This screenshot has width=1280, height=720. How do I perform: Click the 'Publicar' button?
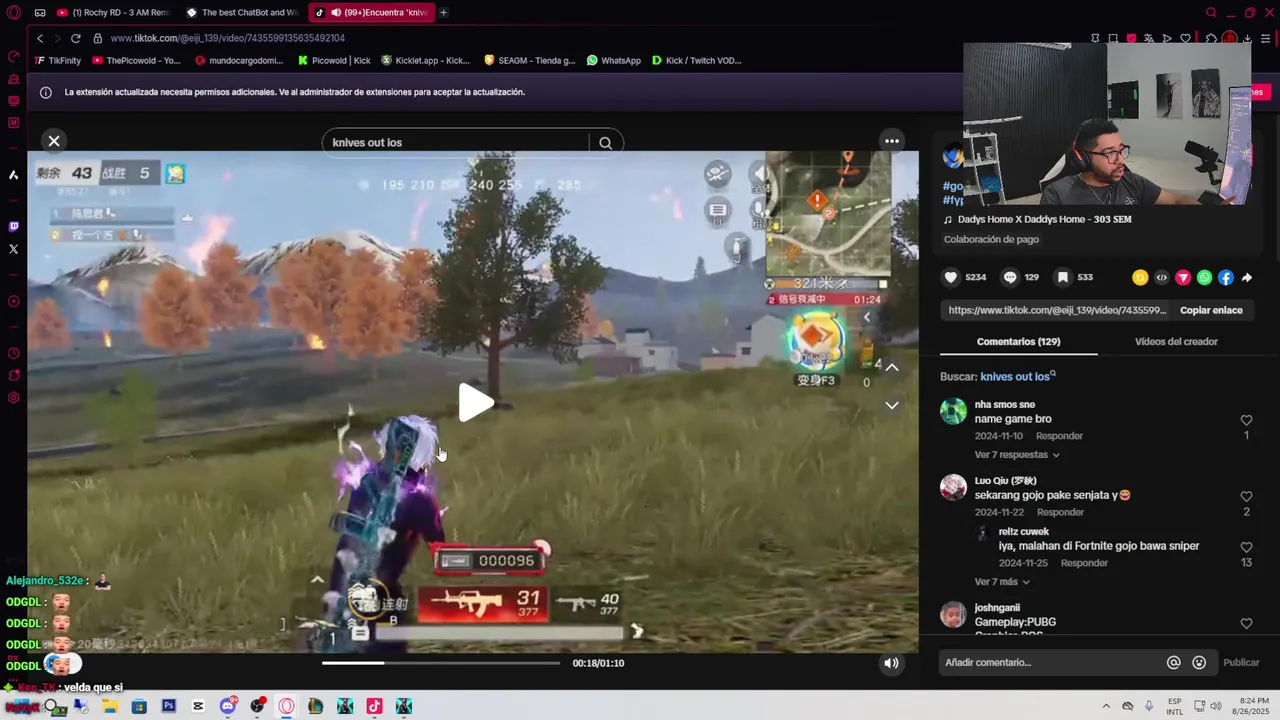pos(1241,662)
